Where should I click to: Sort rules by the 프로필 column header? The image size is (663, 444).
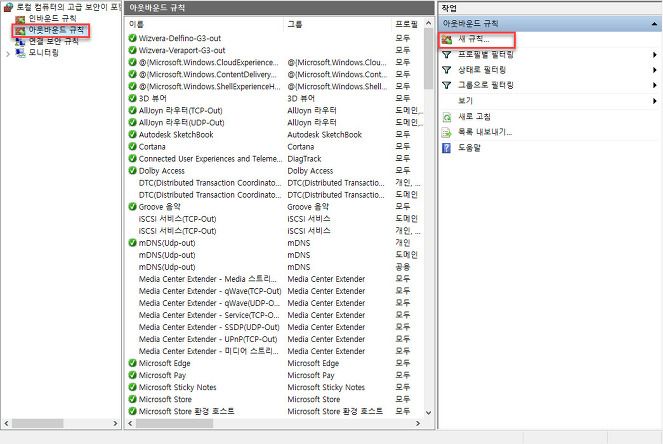tap(407, 25)
